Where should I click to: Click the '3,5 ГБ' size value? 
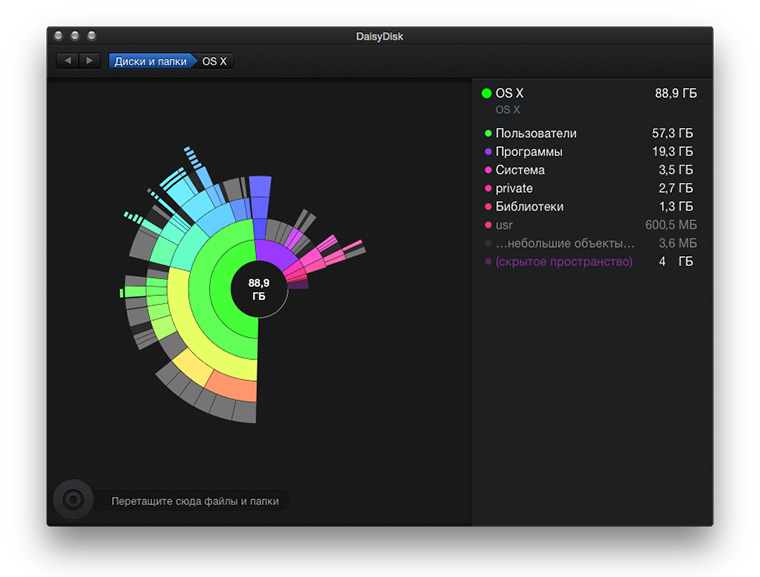click(x=676, y=170)
